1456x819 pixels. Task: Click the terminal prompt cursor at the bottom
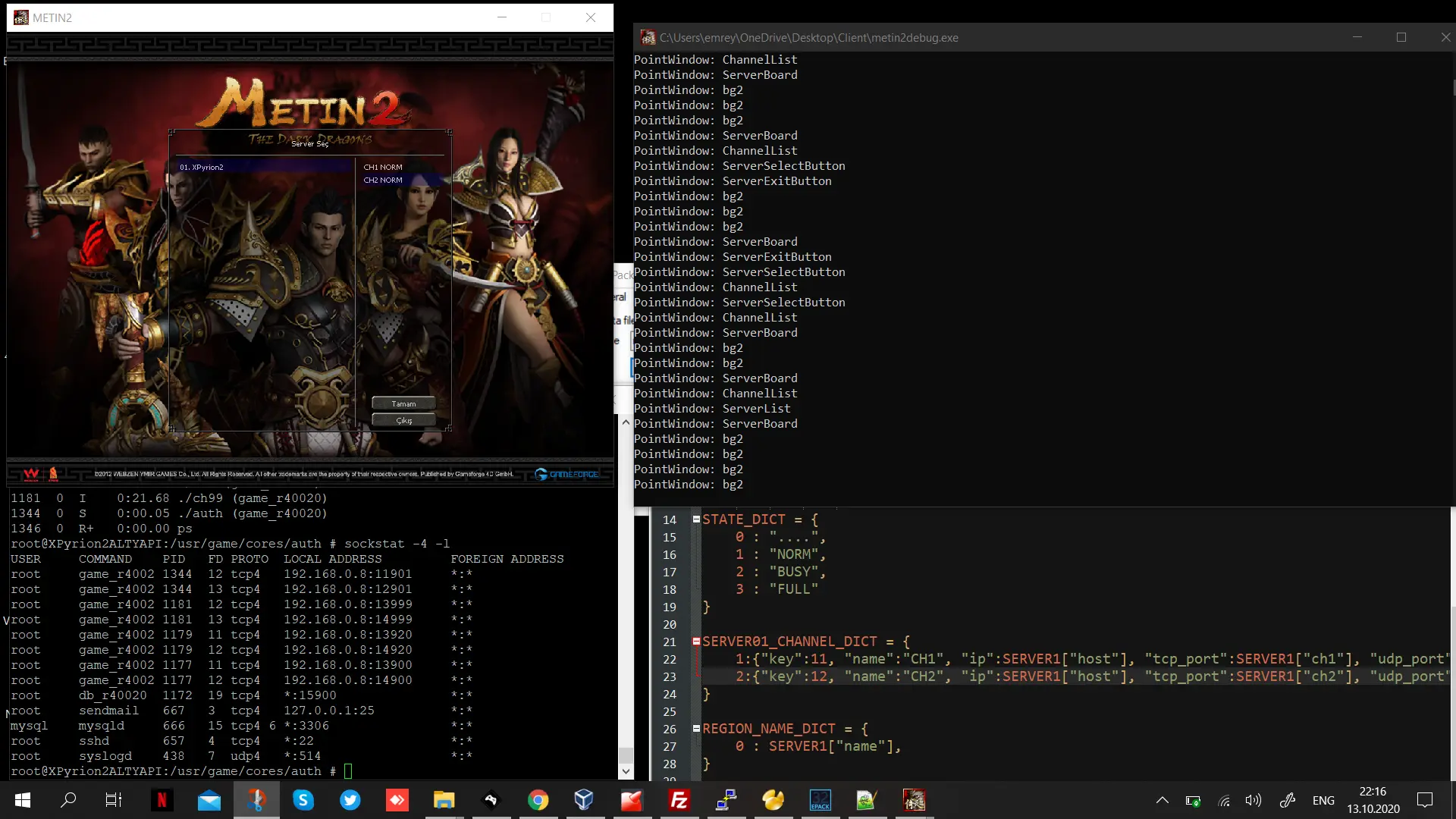coord(348,771)
